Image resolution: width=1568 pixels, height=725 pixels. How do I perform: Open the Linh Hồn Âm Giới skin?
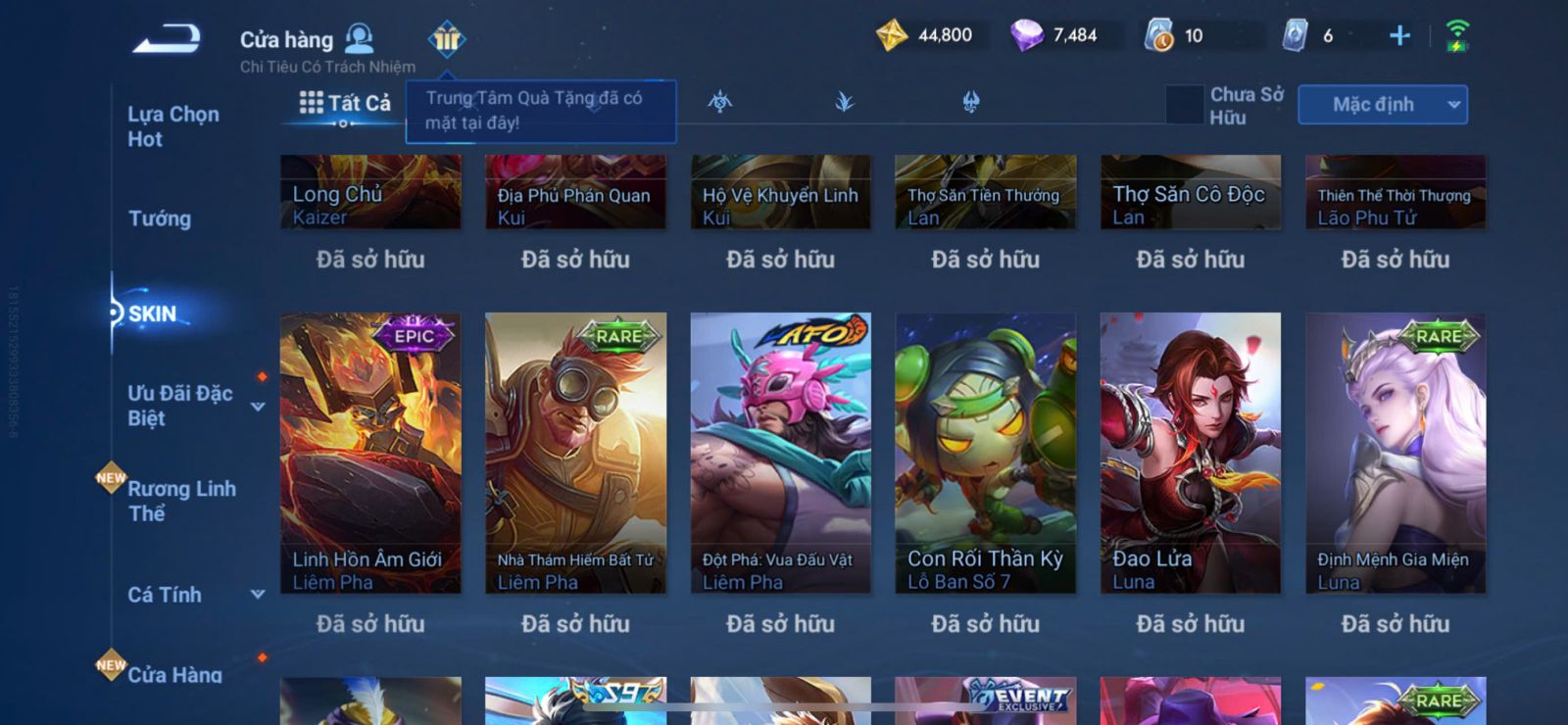(x=370, y=453)
